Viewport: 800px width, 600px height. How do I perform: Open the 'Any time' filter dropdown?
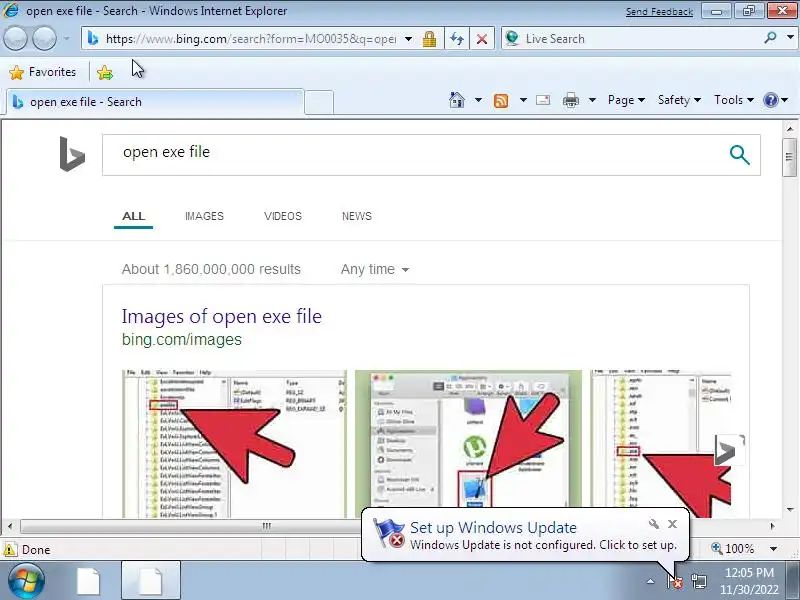pos(375,269)
